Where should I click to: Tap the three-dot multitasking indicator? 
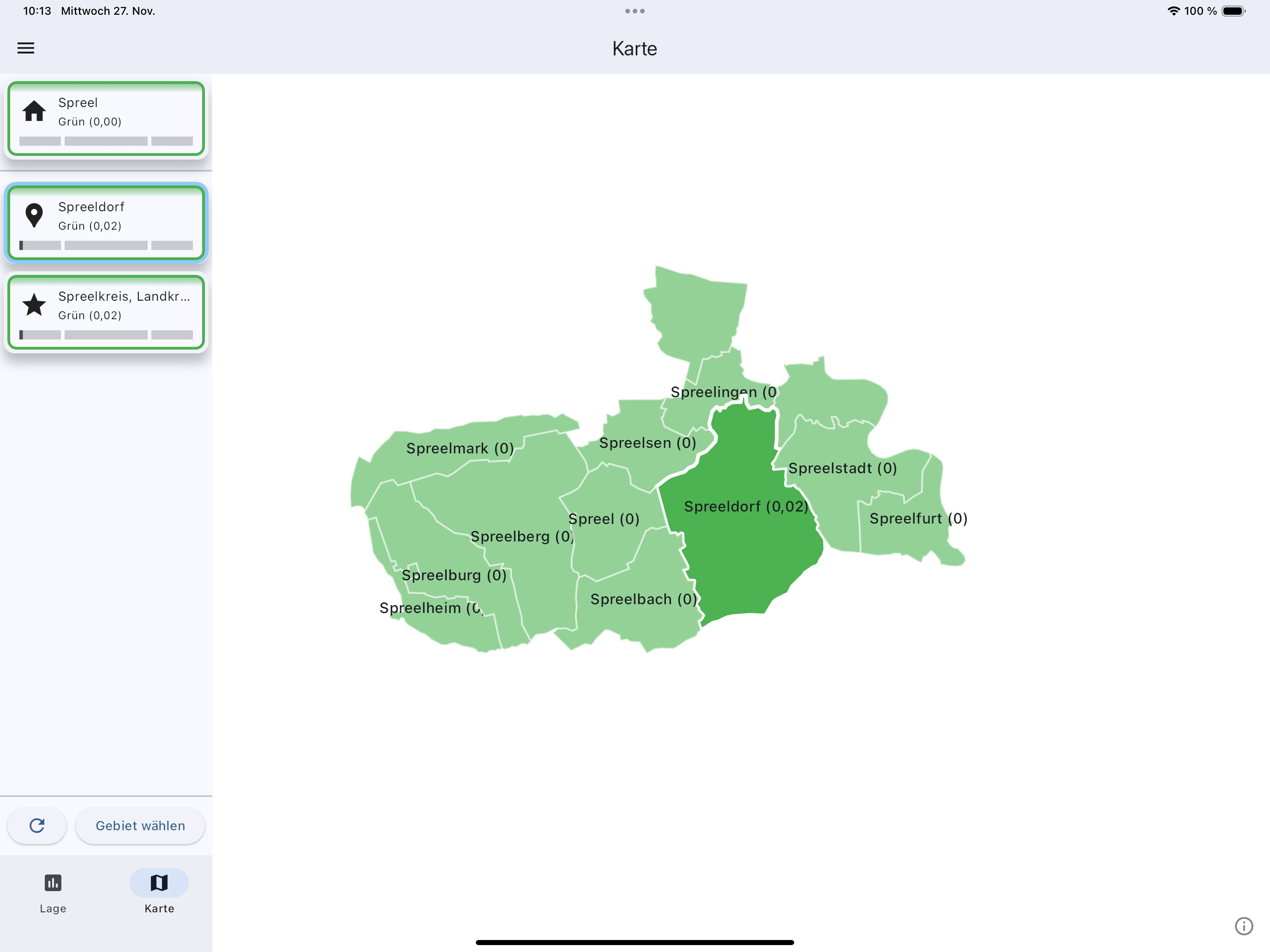coord(635,11)
